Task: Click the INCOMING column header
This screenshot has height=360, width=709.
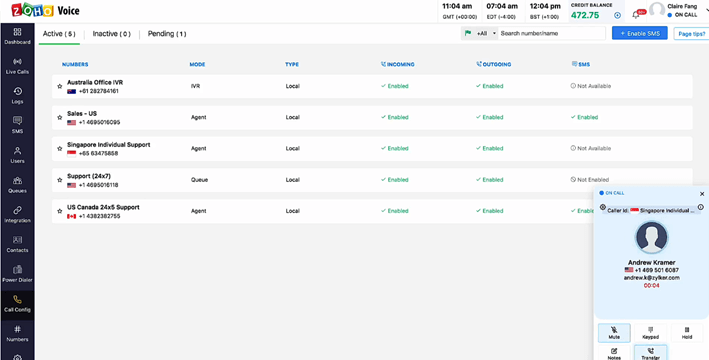Action: 398,64
